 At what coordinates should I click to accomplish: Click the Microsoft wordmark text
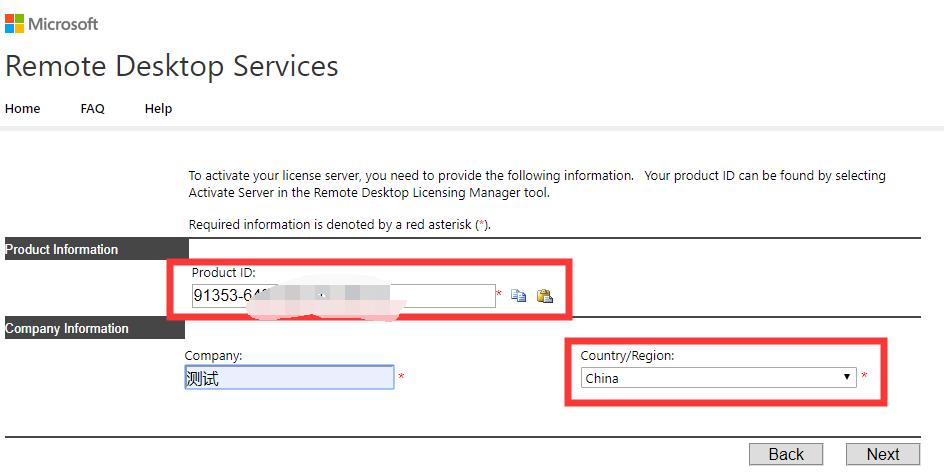pyautogui.click(x=63, y=24)
